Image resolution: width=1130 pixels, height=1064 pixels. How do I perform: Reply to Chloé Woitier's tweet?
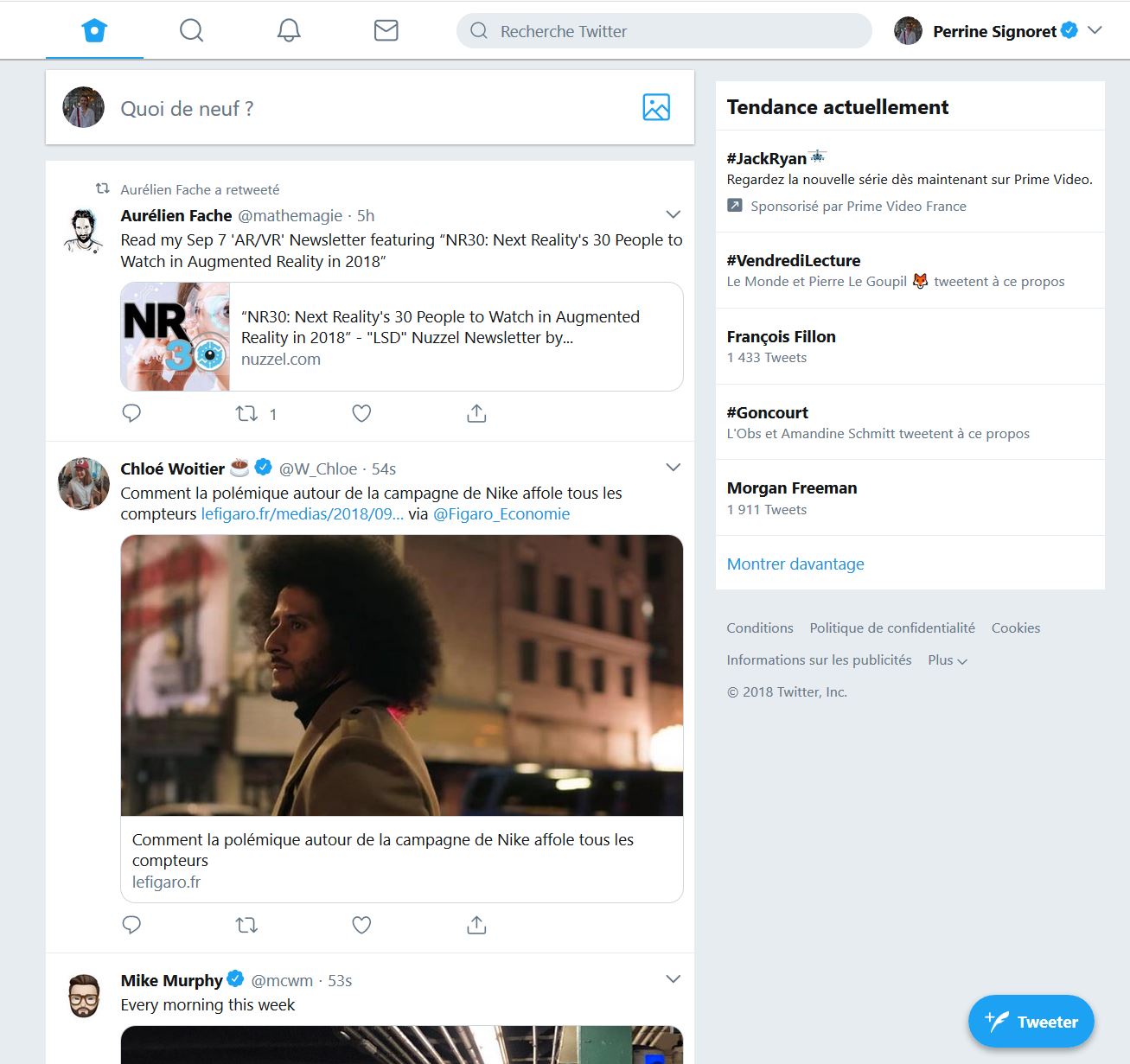coord(131,925)
